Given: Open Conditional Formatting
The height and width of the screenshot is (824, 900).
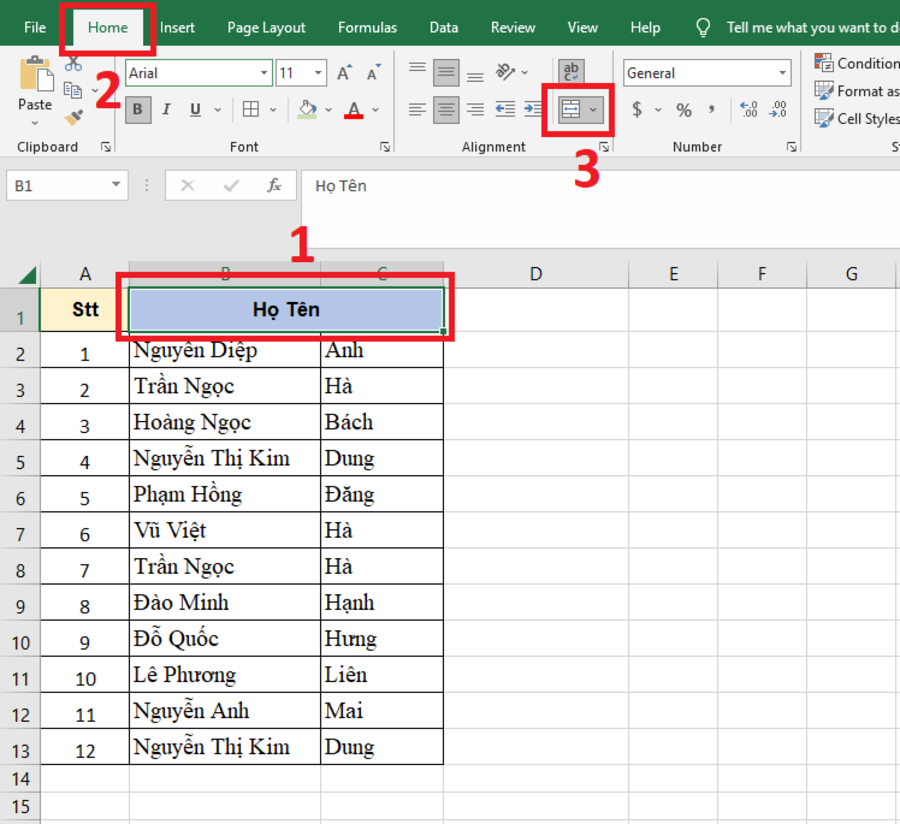Looking at the screenshot, I should click(856, 63).
